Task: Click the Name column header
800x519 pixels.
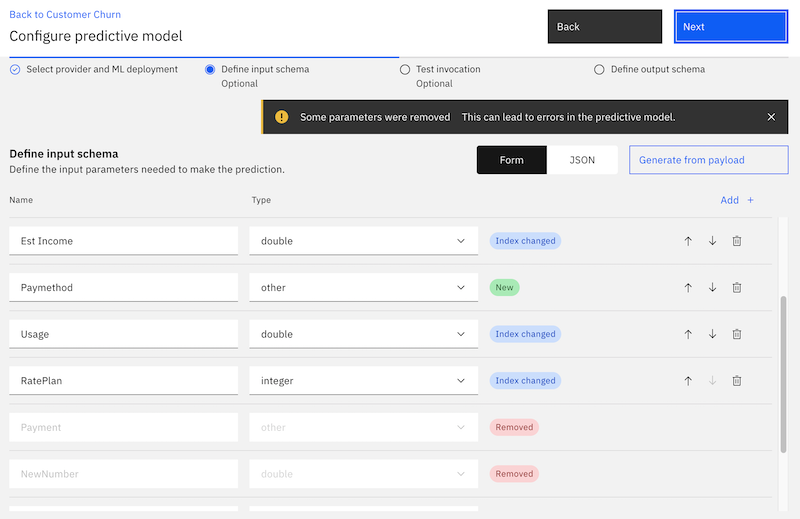Action: 21,200
